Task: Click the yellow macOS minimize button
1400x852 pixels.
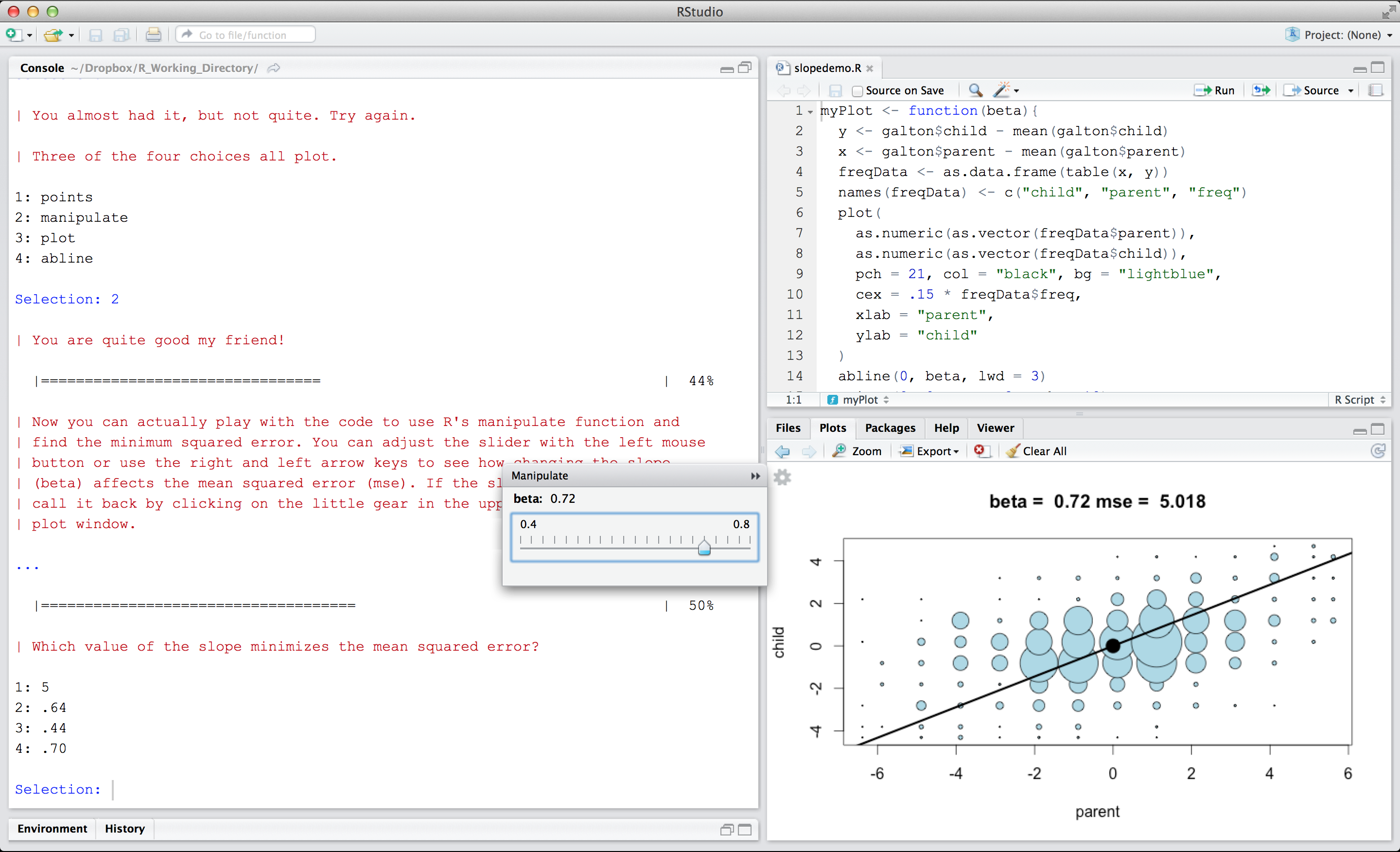Action: click(x=33, y=11)
